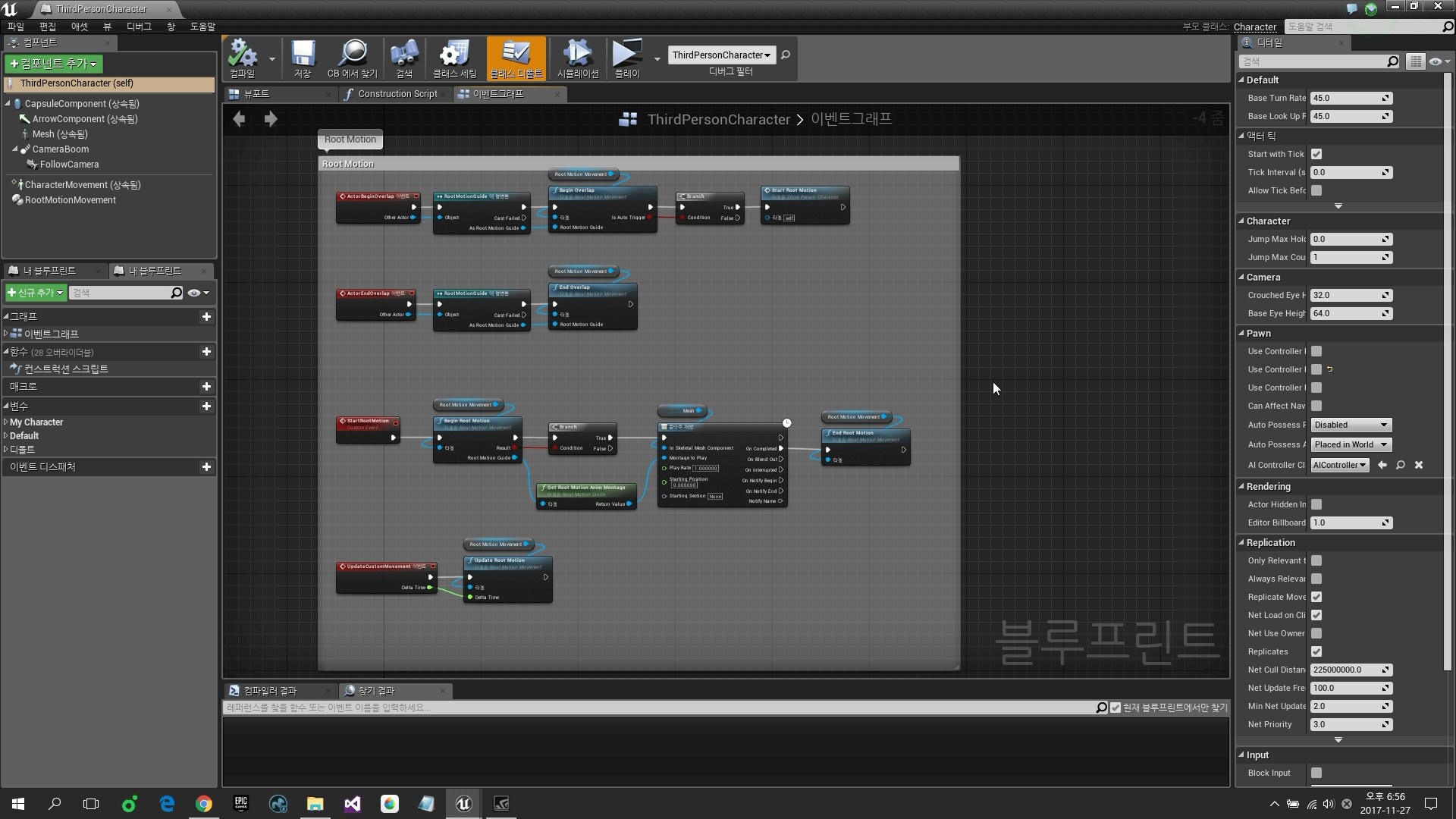Add a new function with plus icon

click(x=206, y=352)
